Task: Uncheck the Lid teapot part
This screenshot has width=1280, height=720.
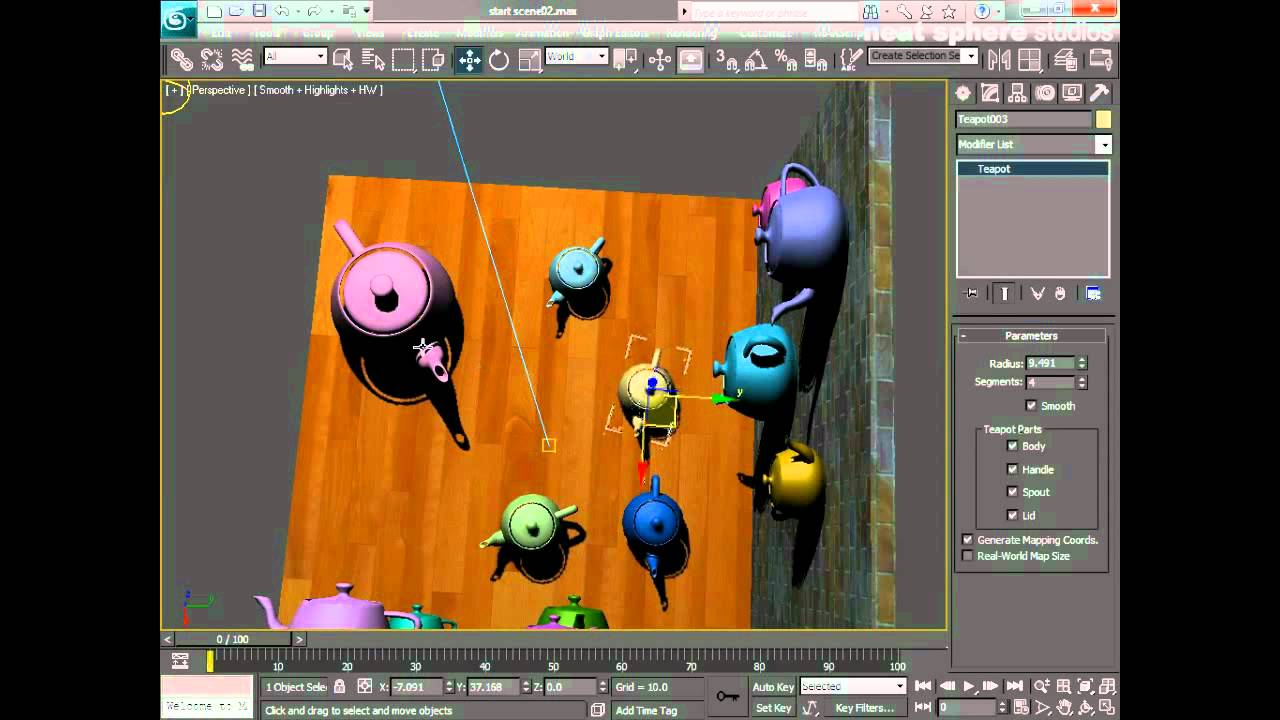Action: tap(1012, 515)
